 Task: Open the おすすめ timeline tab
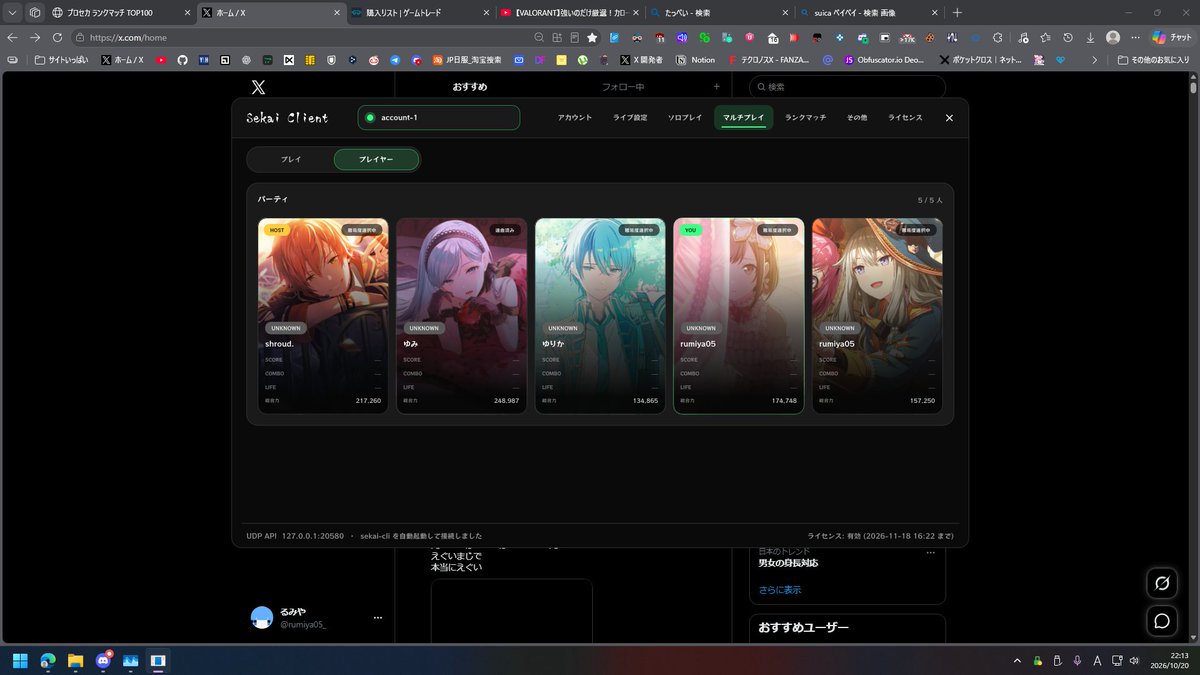click(x=469, y=87)
